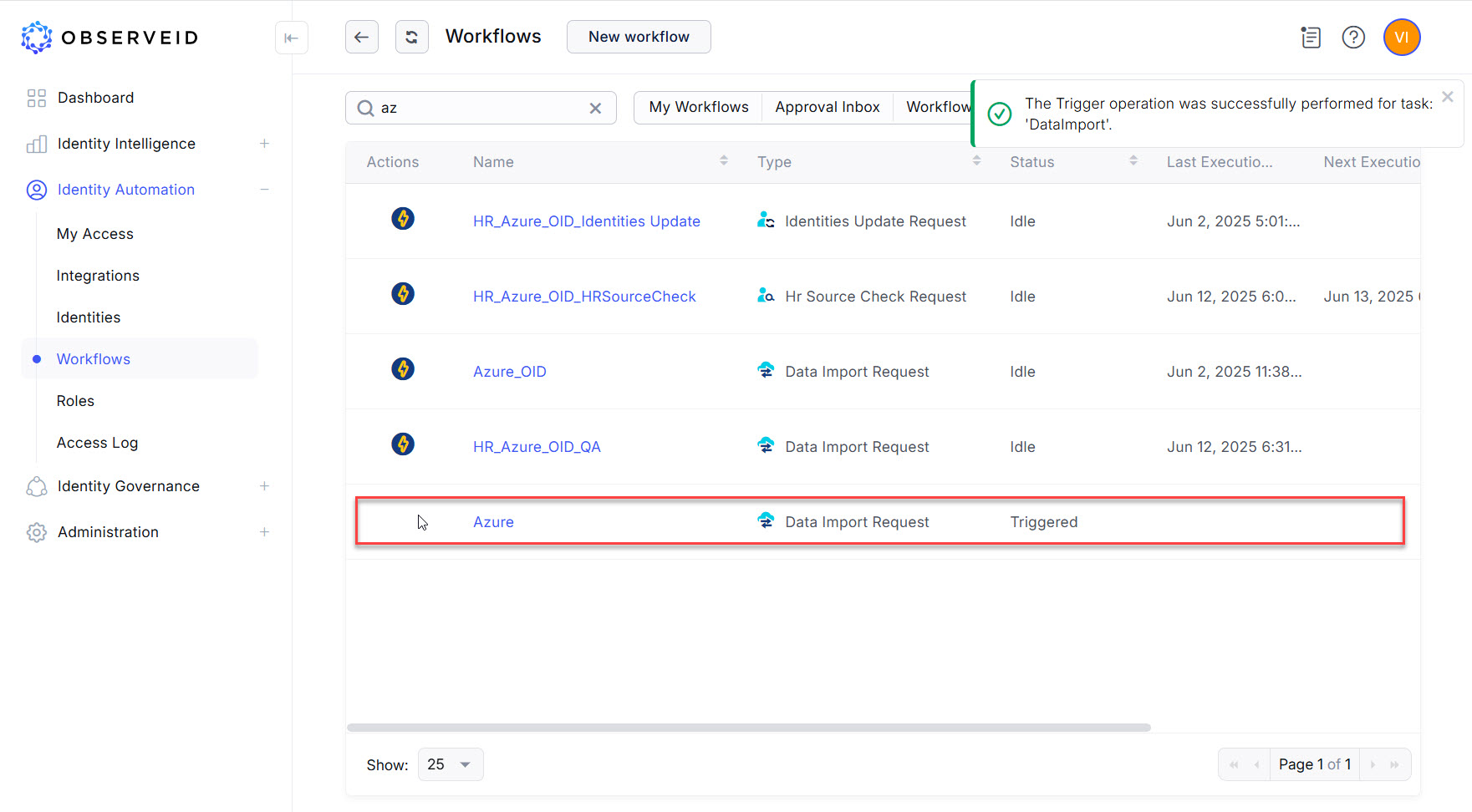Open the Show 25 page size dropdown
The image size is (1472, 812).
click(x=450, y=764)
